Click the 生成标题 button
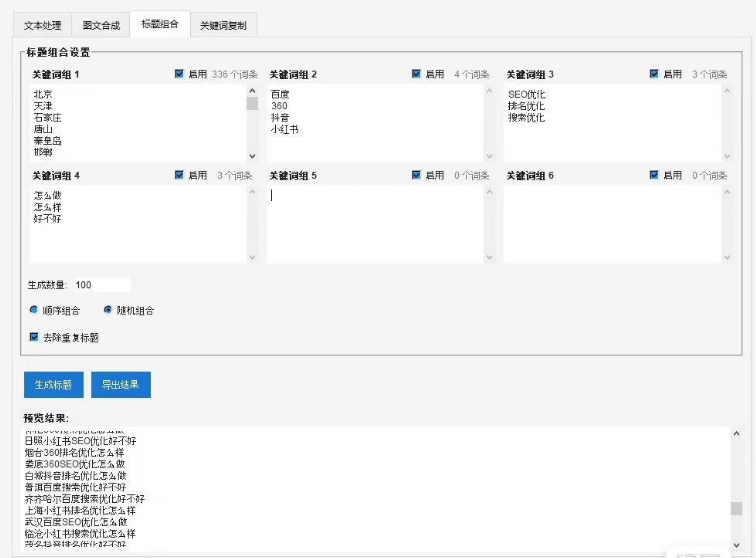Image resolution: width=756 pixels, height=558 pixels. pyautogui.click(x=54, y=385)
